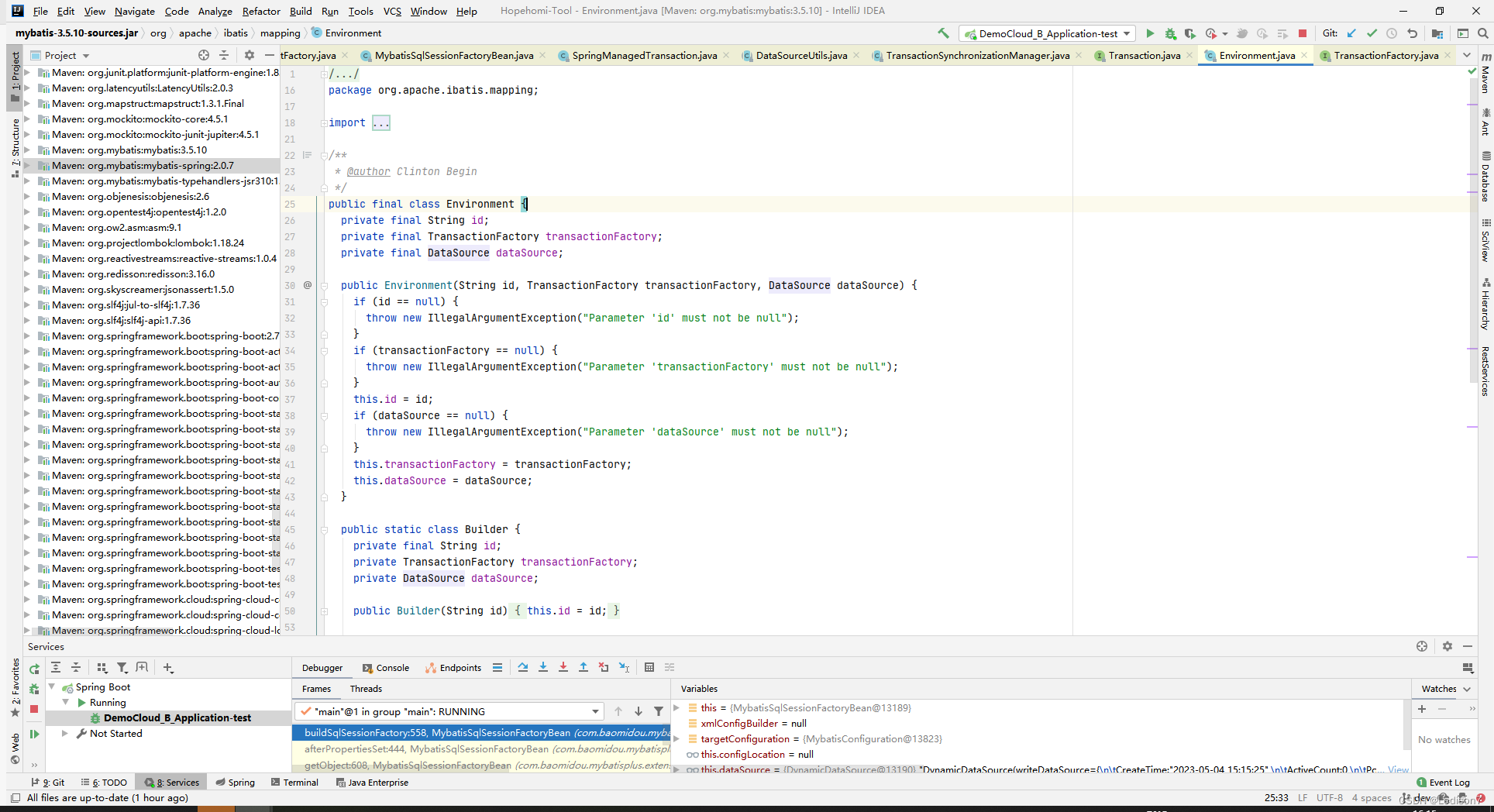
Task: Open Event Log button in status bar
Action: 1443,783
